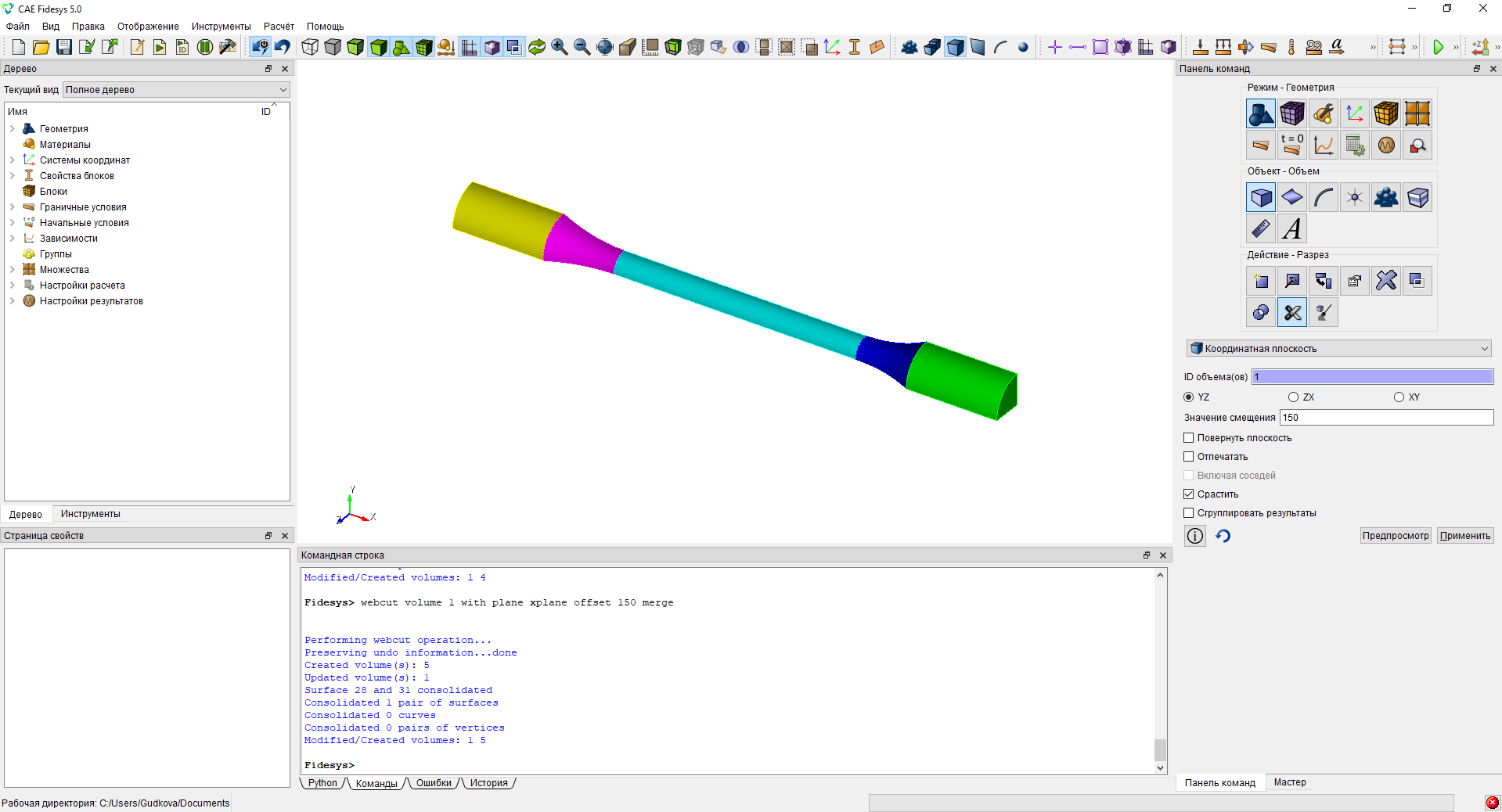Click the New file toolbar icon
Viewport: 1502px width, 812px height.
pos(19,47)
